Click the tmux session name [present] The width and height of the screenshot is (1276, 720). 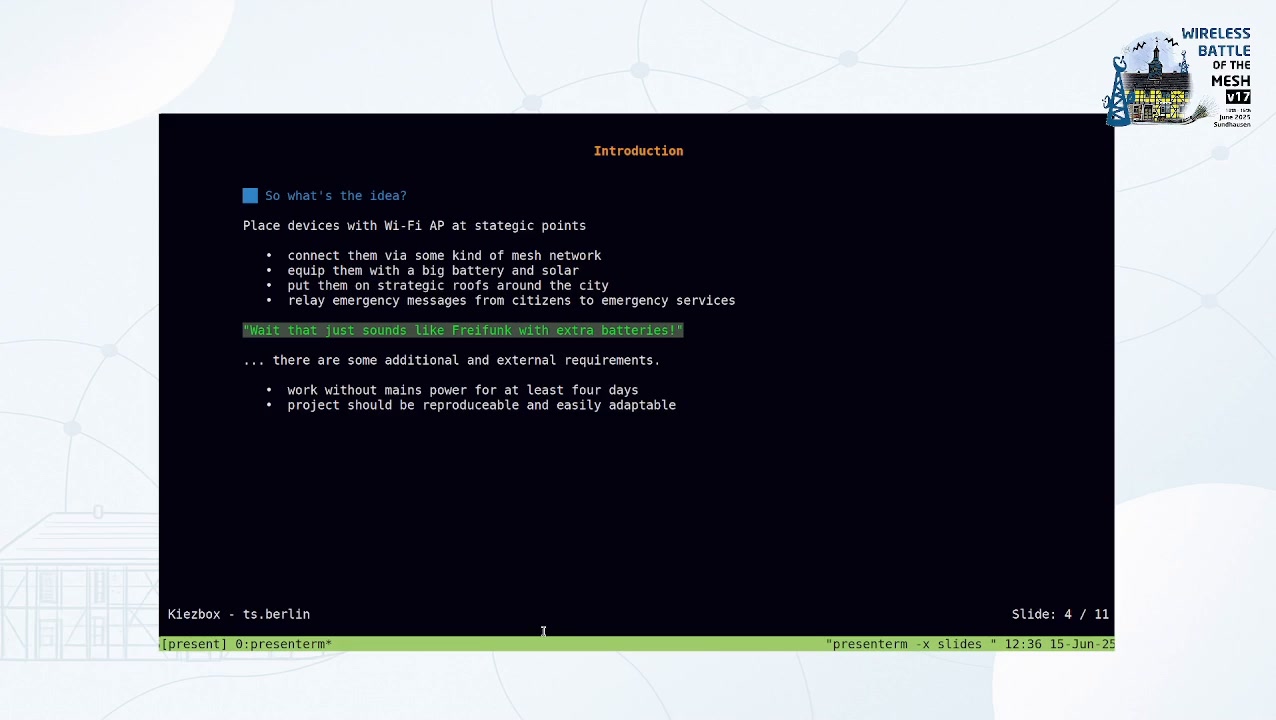[x=194, y=644]
